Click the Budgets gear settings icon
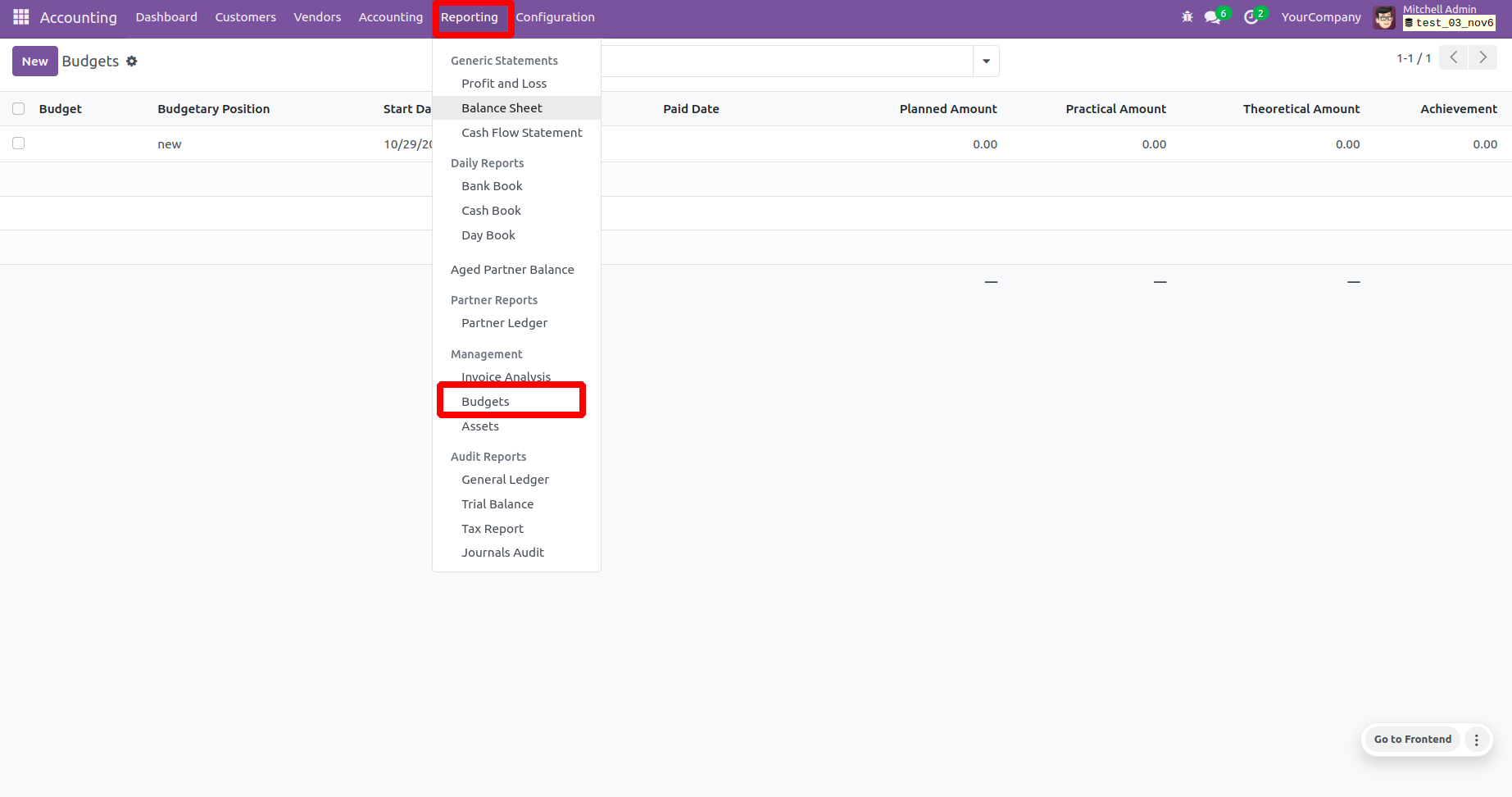1512x797 pixels. 132,61
